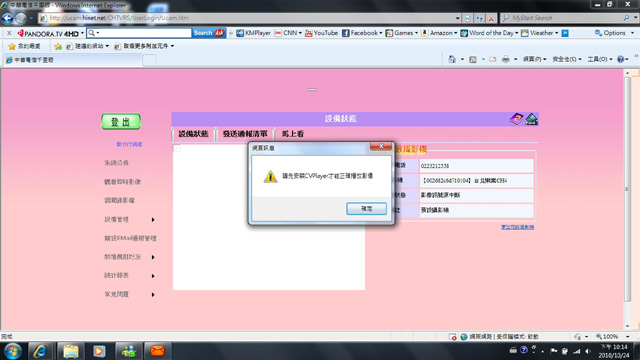Open Windows Media Player taskbar icon

[x=99, y=351]
